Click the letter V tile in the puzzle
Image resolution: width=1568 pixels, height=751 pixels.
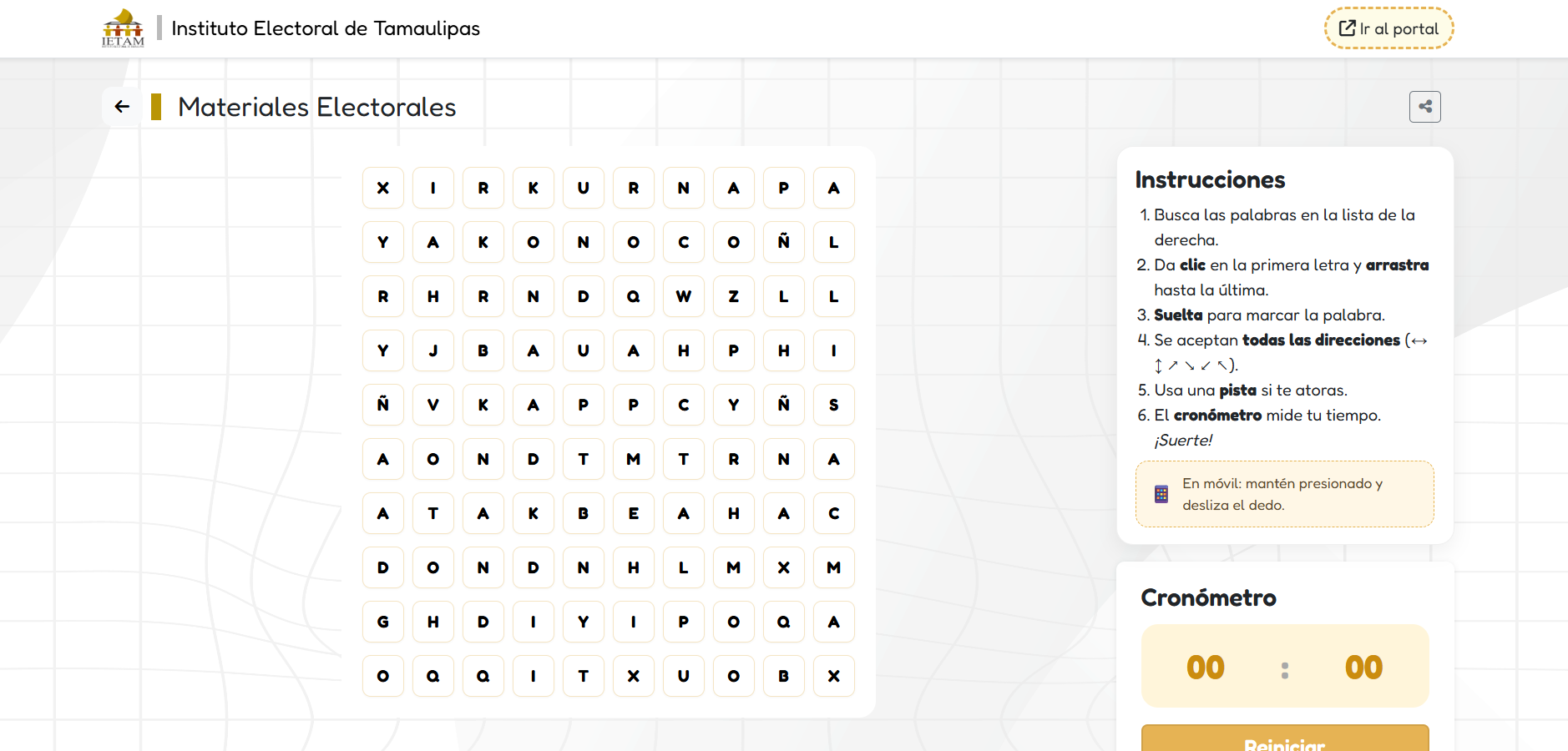pos(433,405)
